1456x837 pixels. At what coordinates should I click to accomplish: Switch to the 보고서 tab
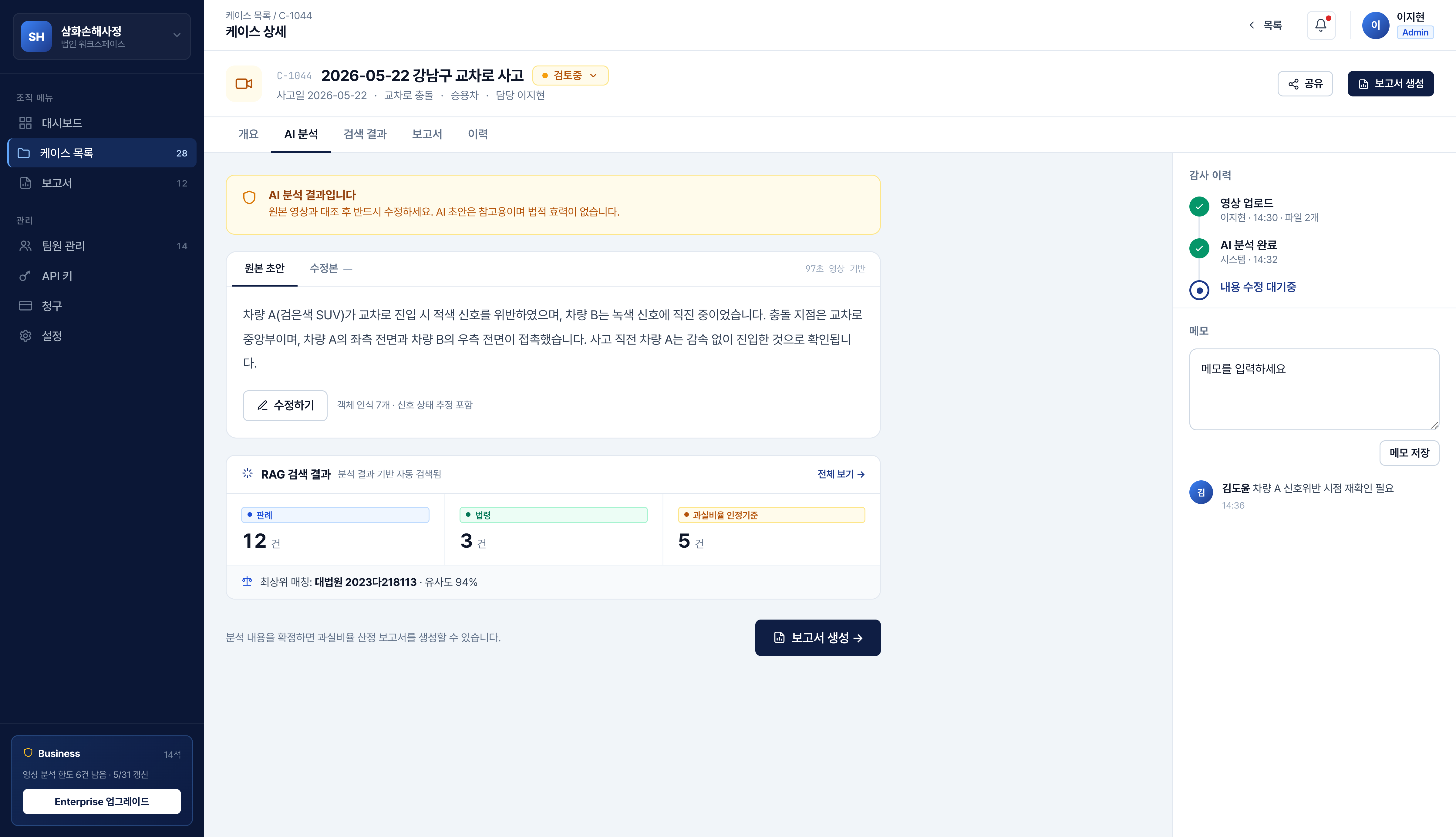(x=427, y=134)
